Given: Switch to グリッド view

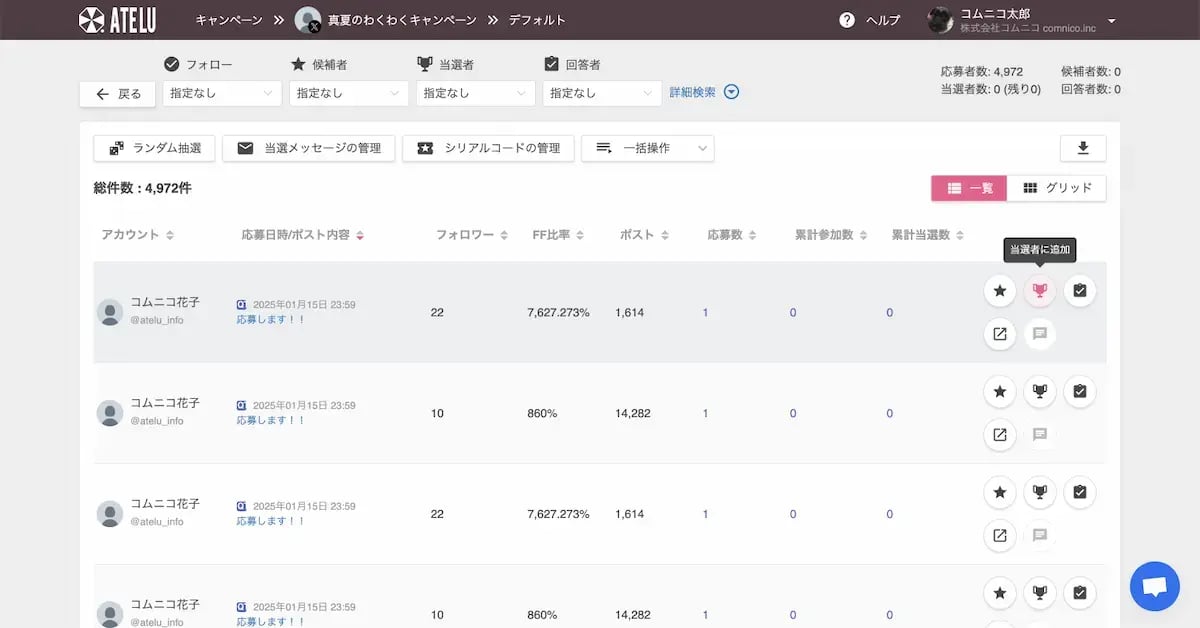Looking at the screenshot, I should [x=1057, y=188].
